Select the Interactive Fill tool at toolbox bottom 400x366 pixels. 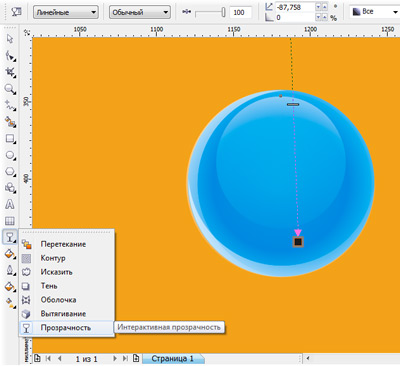tap(10, 302)
